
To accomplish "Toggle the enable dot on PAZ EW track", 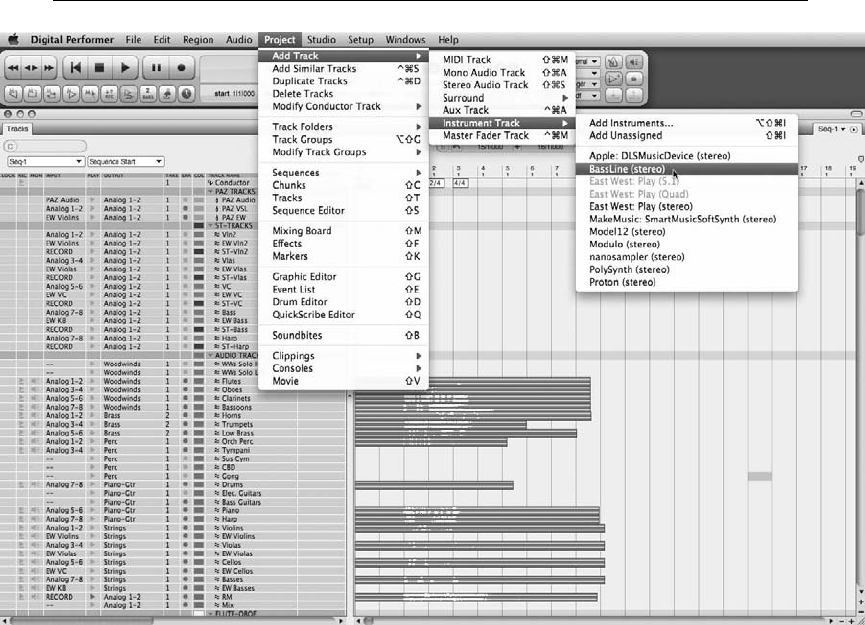I will coord(185,217).
